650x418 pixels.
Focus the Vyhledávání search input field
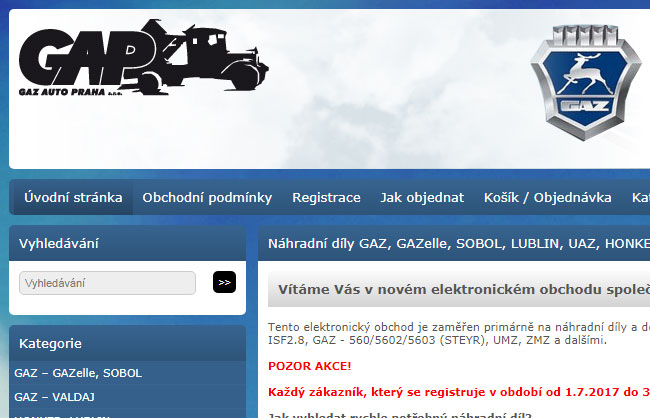point(107,283)
